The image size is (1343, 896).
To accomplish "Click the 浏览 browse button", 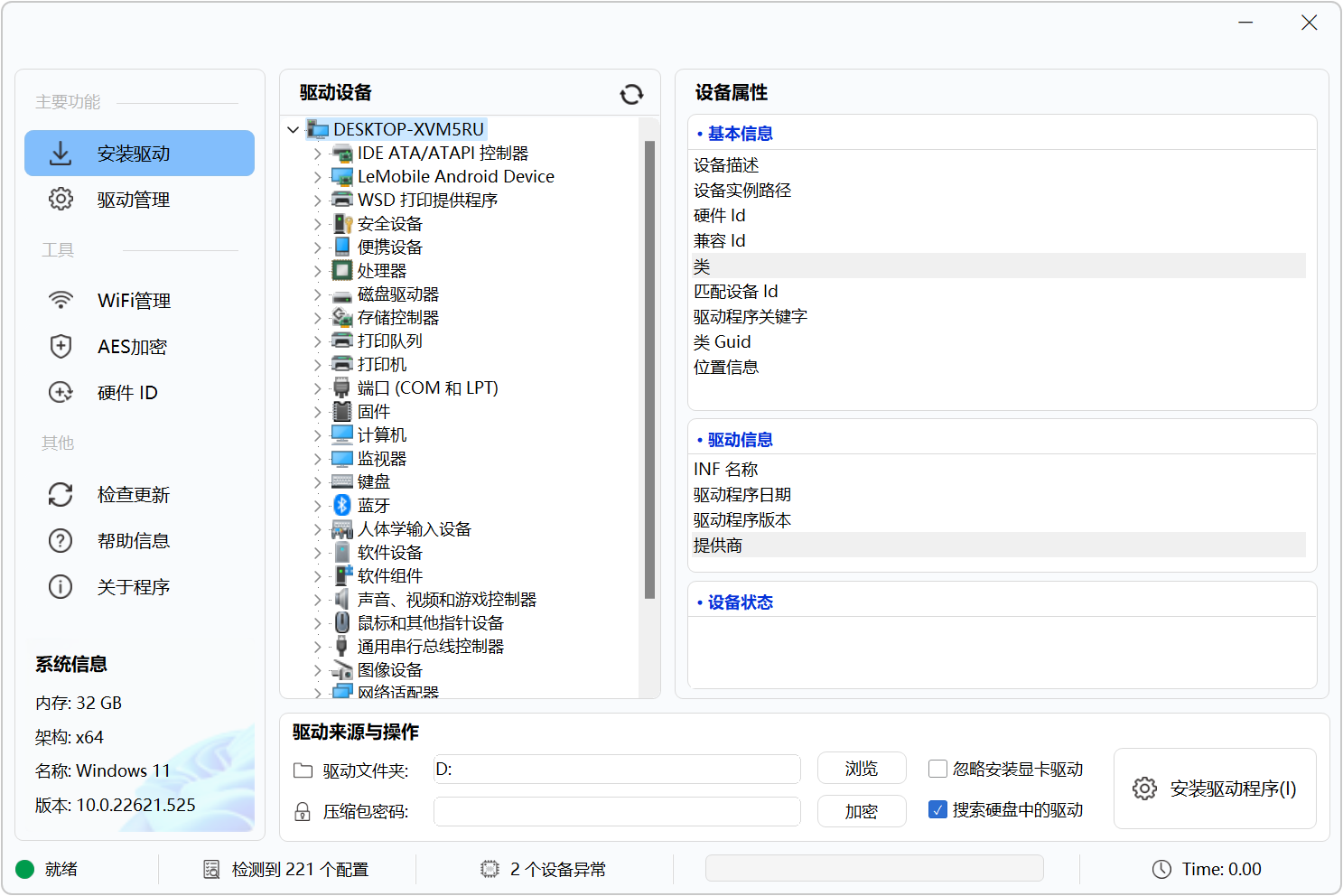I will [862, 769].
